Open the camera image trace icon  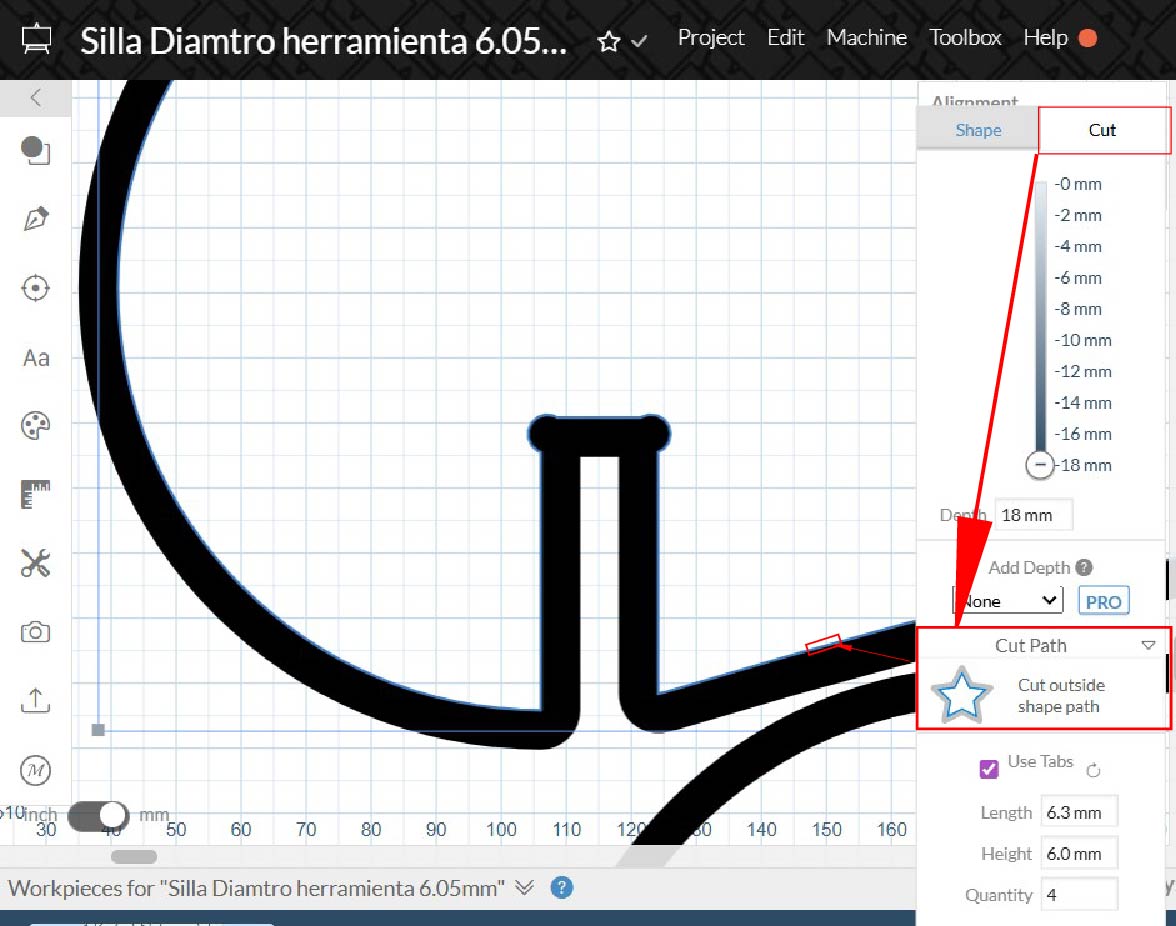pyautogui.click(x=35, y=632)
